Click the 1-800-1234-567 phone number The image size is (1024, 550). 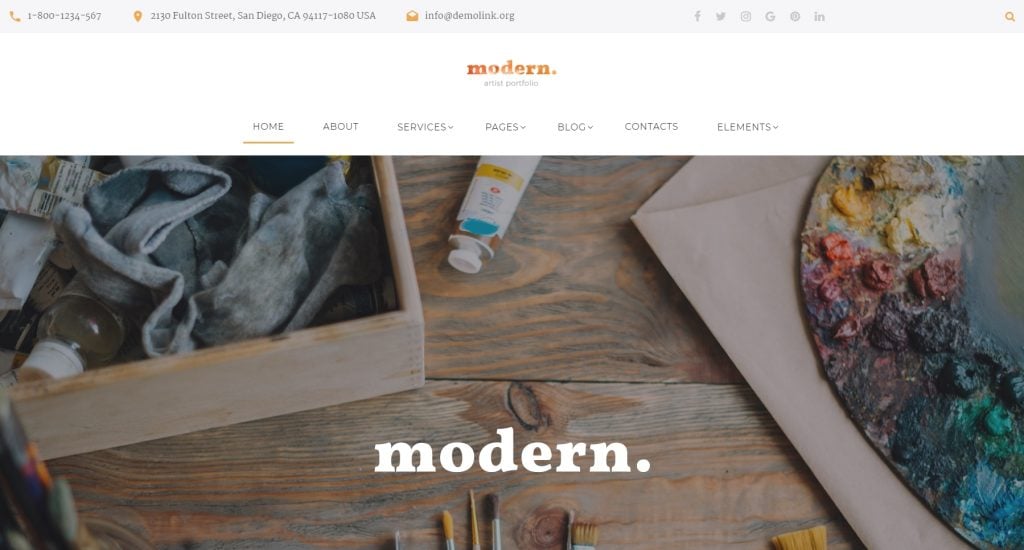tap(64, 16)
